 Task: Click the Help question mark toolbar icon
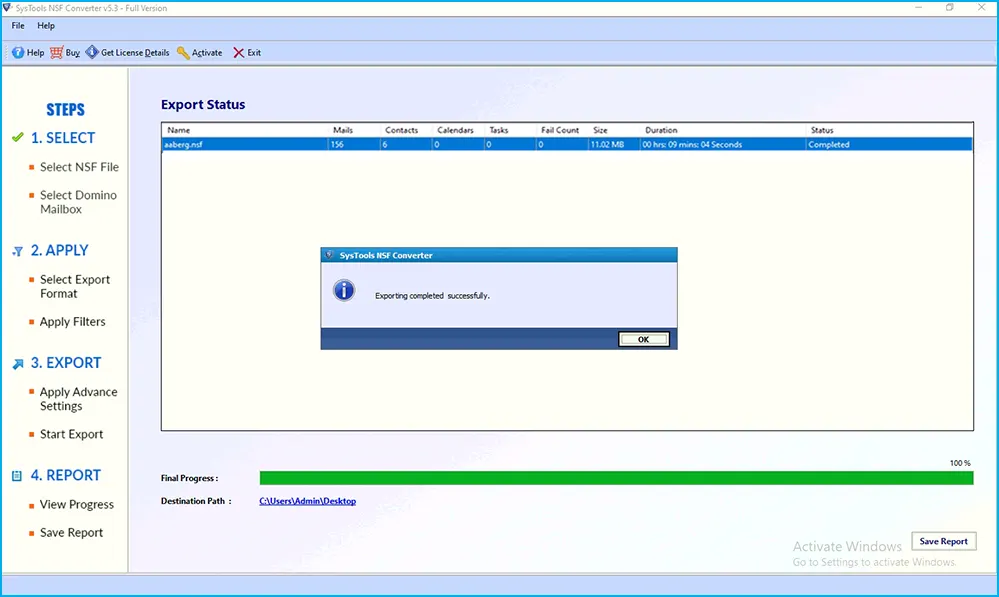point(18,53)
